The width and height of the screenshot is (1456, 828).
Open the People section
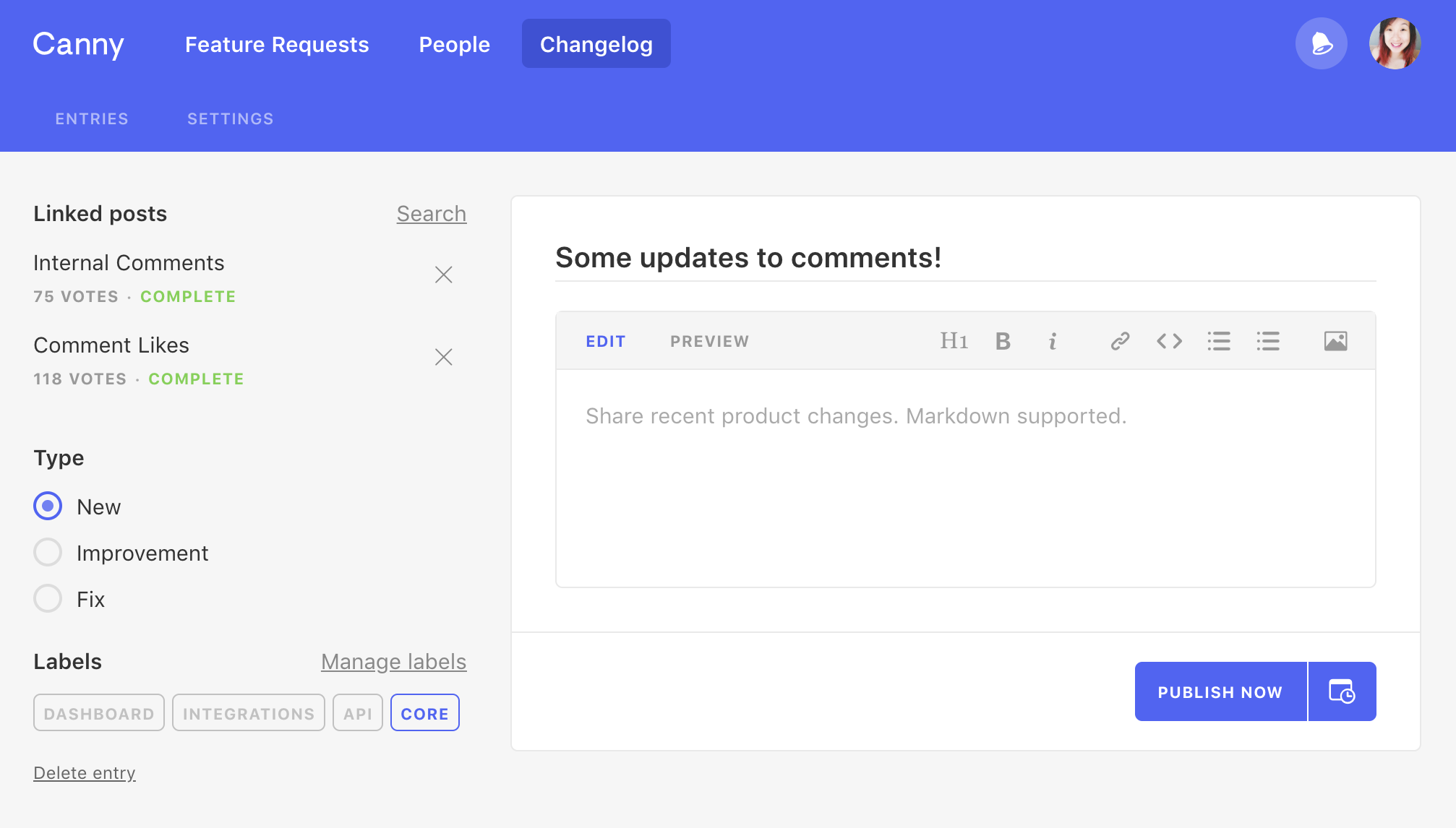(x=455, y=44)
